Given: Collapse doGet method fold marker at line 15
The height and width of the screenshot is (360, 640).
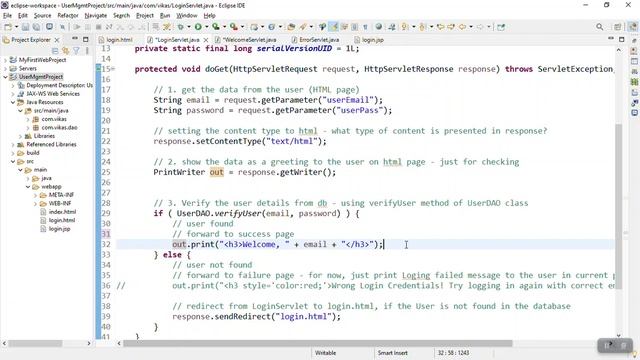Looking at the screenshot, I should (113, 69).
